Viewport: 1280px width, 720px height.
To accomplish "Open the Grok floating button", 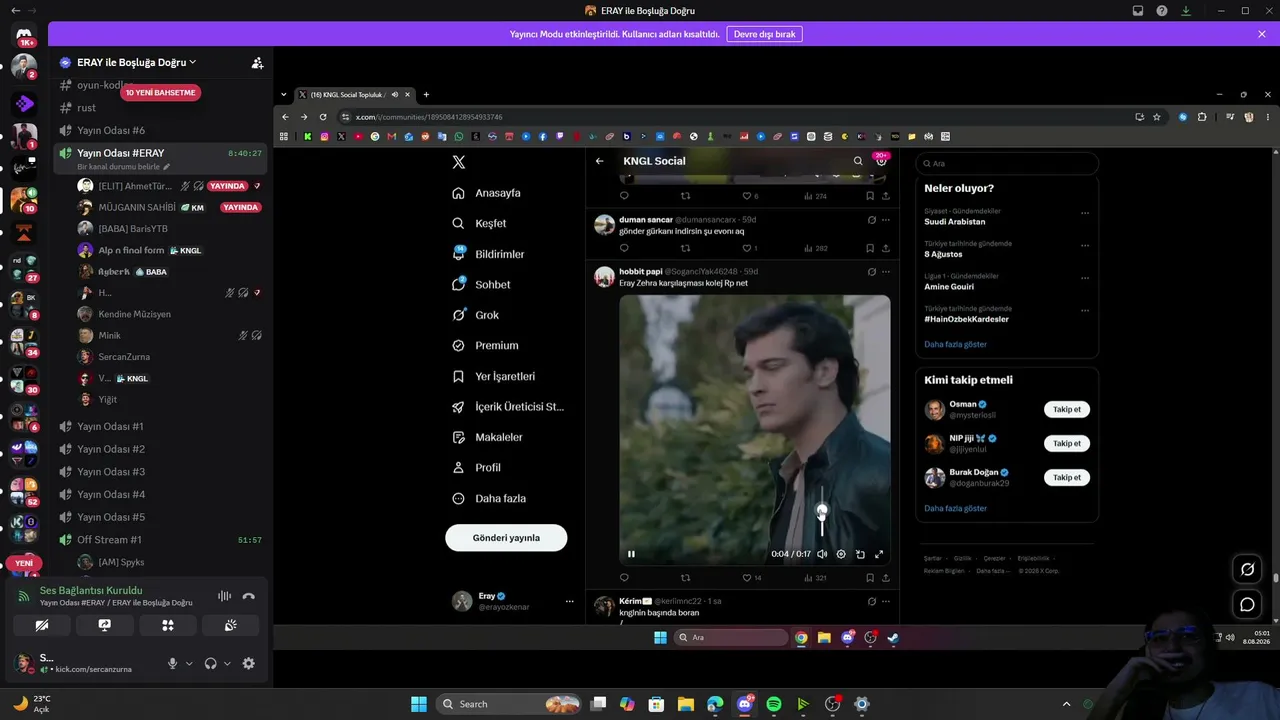I will click(x=1247, y=569).
